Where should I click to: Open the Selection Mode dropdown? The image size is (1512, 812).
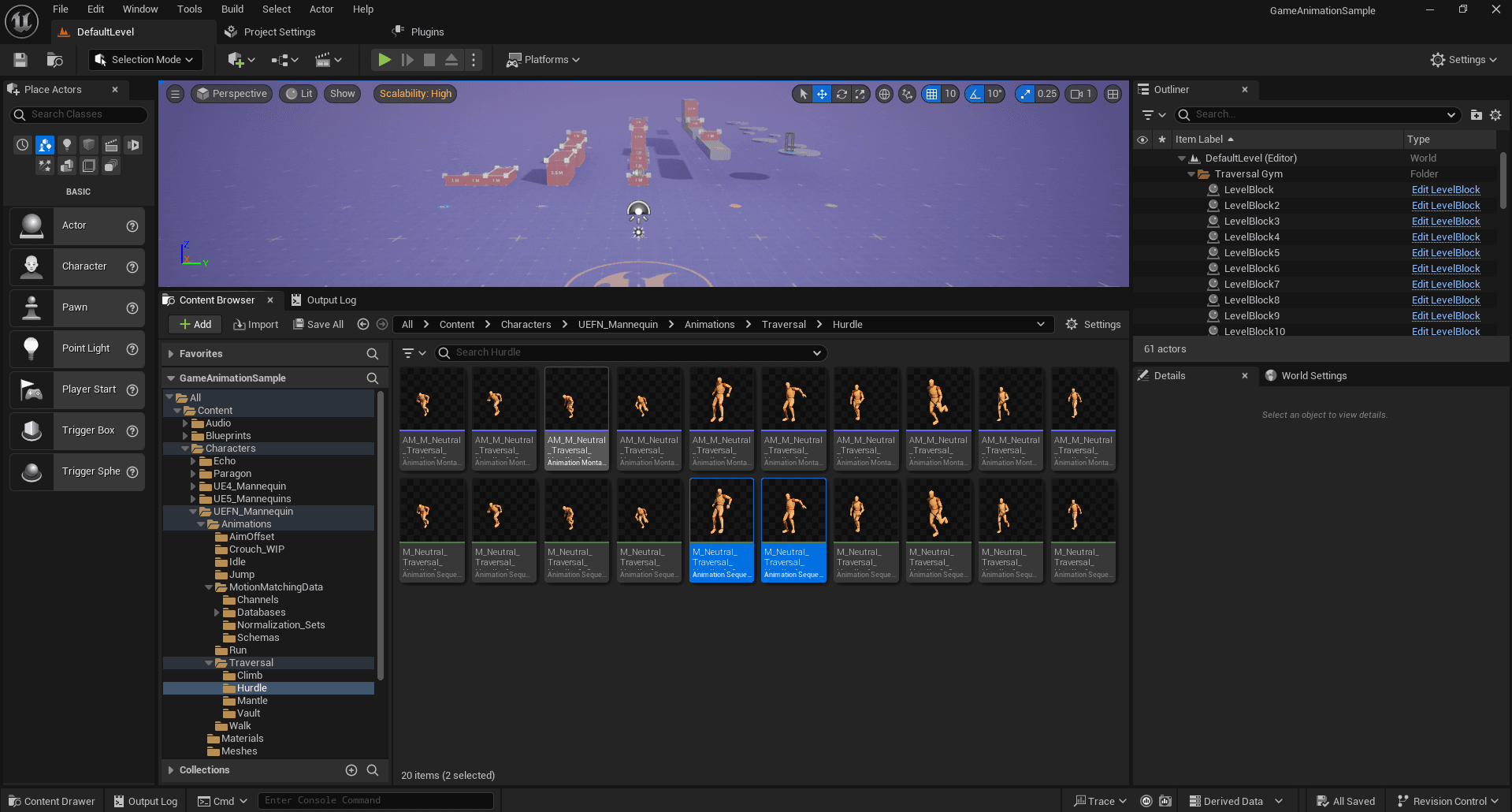click(x=145, y=60)
